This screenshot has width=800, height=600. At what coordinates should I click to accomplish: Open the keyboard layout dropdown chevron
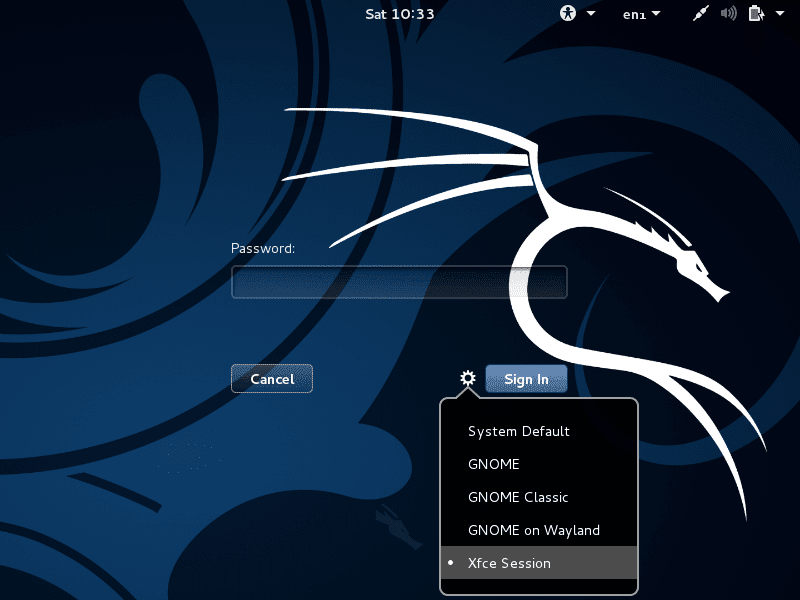point(655,14)
